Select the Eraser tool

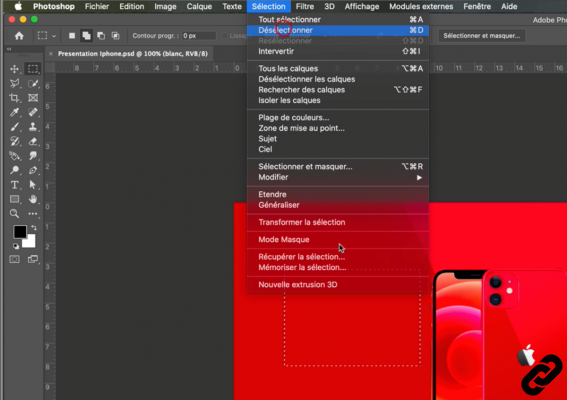[x=33, y=141]
